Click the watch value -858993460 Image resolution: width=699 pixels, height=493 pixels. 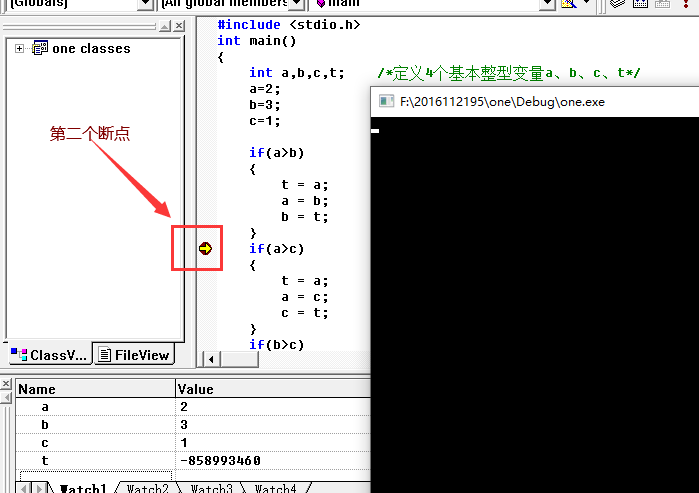[221, 460]
